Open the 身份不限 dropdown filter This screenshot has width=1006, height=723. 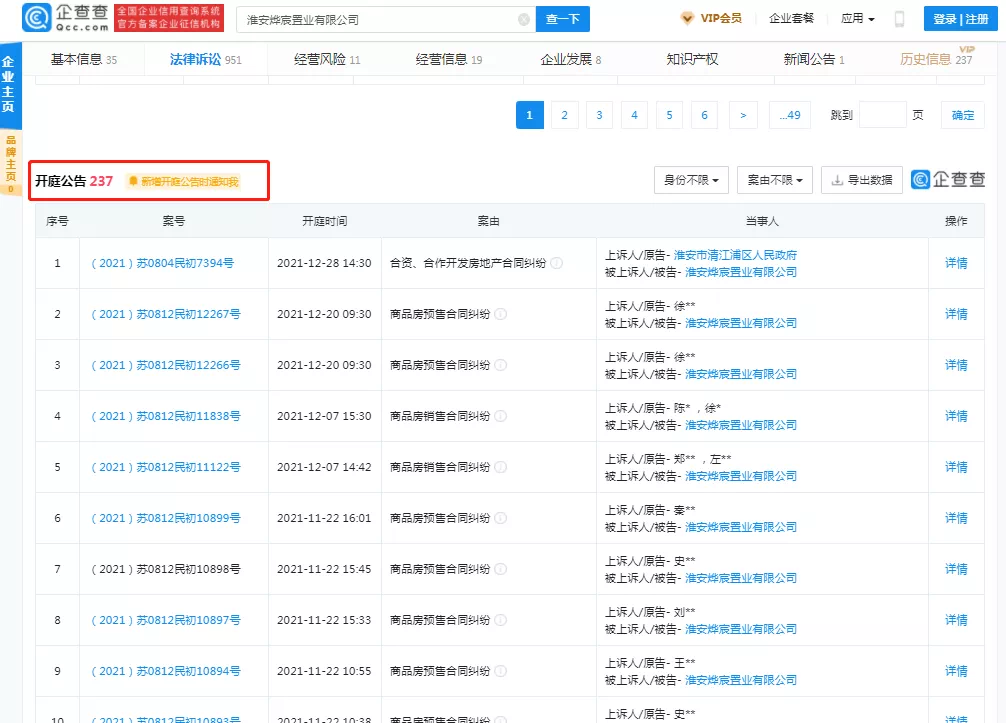pyautogui.click(x=691, y=180)
